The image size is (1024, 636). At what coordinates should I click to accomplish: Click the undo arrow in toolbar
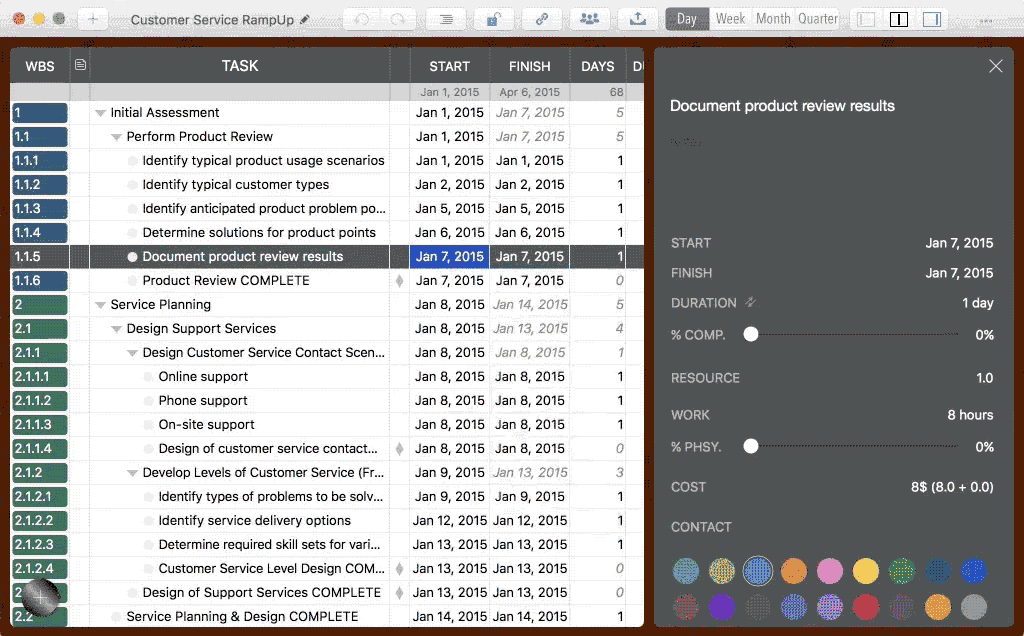tap(362, 19)
